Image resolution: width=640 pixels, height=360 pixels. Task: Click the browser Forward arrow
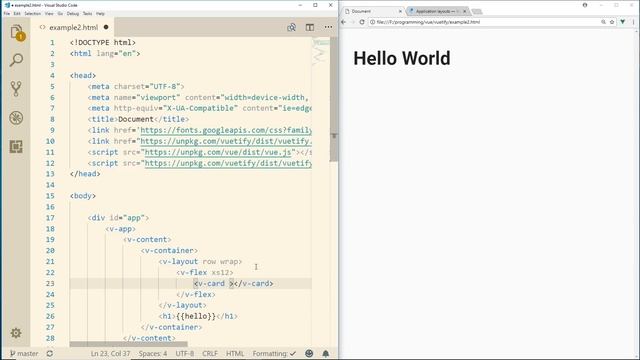(x=353, y=22)
